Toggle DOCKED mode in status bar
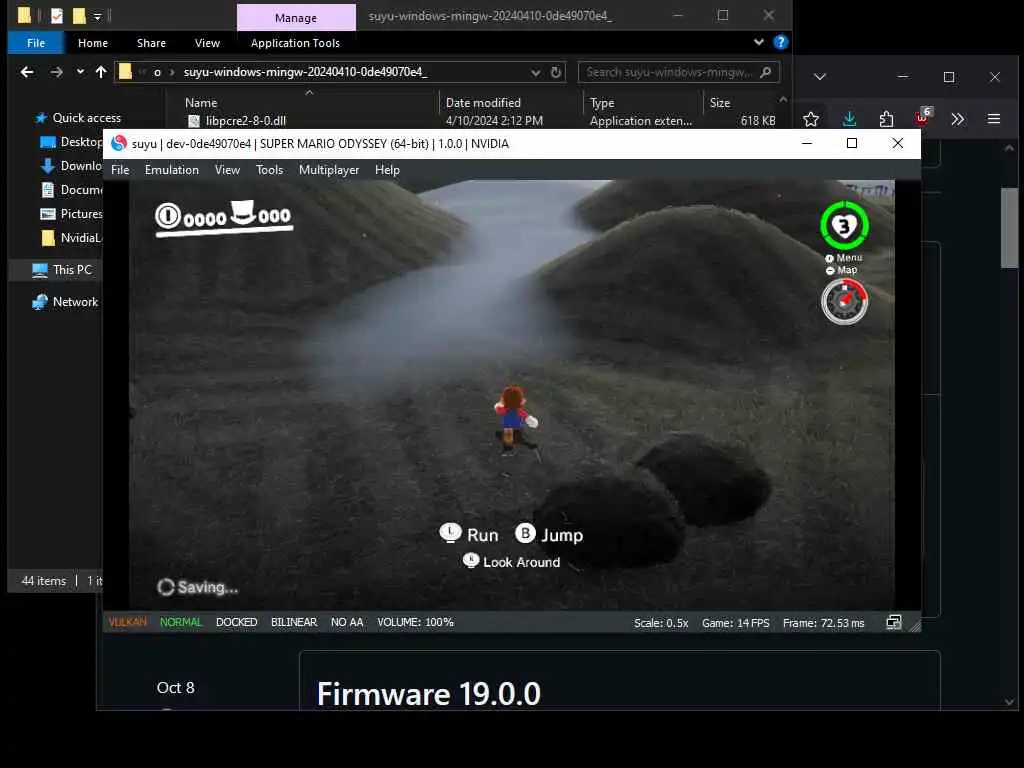This screenshot has width=1024, height=768. coord(236,622)
